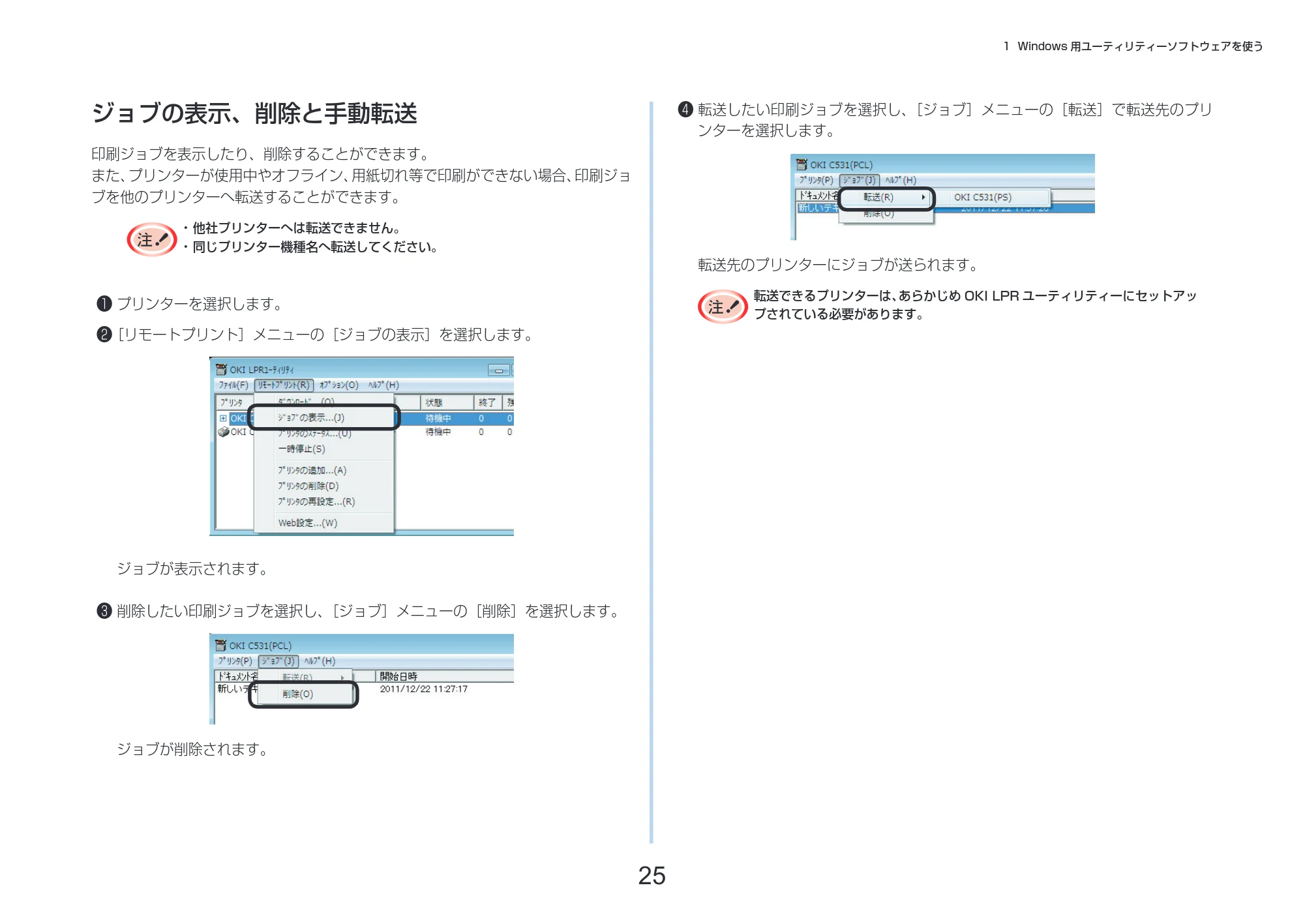Click title bar icon of step 4 window
Image resolution: width=1305 pixels, height=924 pixels.
coord(802,164)
